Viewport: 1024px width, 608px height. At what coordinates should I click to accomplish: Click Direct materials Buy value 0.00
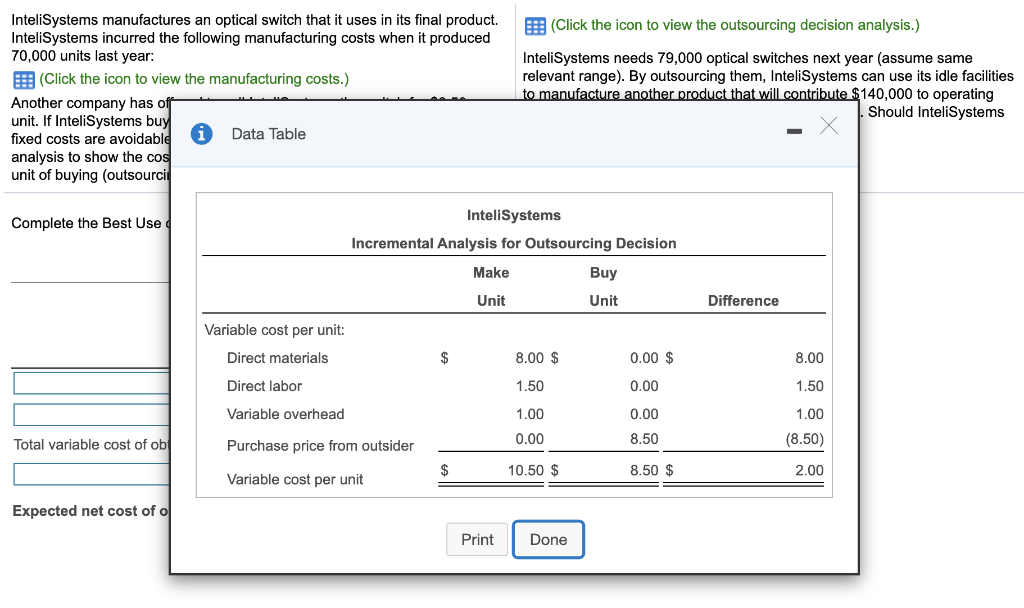[x=644, y=358]
